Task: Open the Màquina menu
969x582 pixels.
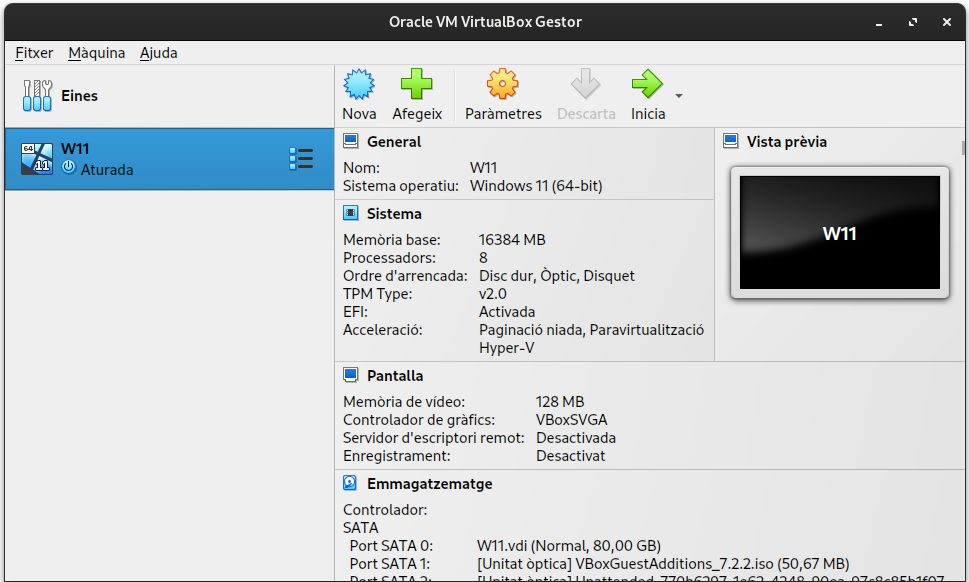Action: (96, 53)
